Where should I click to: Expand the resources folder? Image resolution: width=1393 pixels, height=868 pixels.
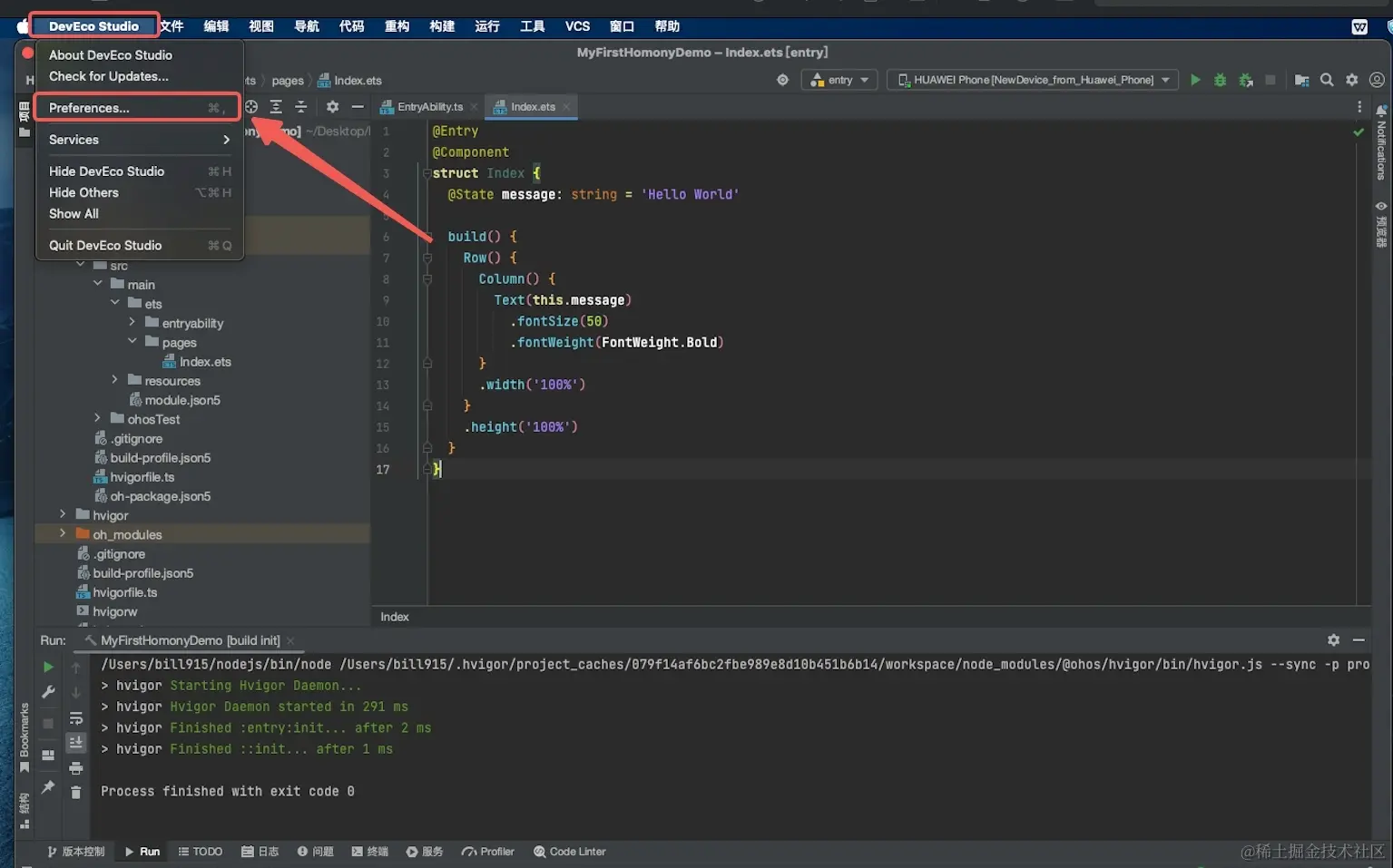pos(115,380)
